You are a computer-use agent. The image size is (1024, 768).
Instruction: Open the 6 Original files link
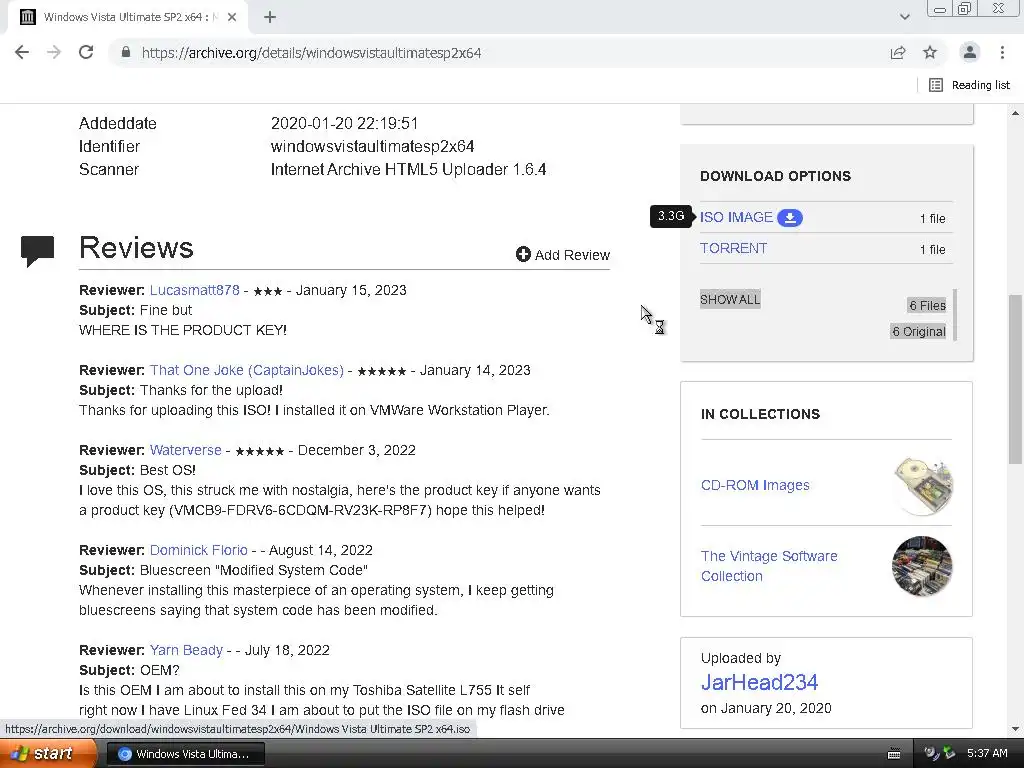(919, 332)
